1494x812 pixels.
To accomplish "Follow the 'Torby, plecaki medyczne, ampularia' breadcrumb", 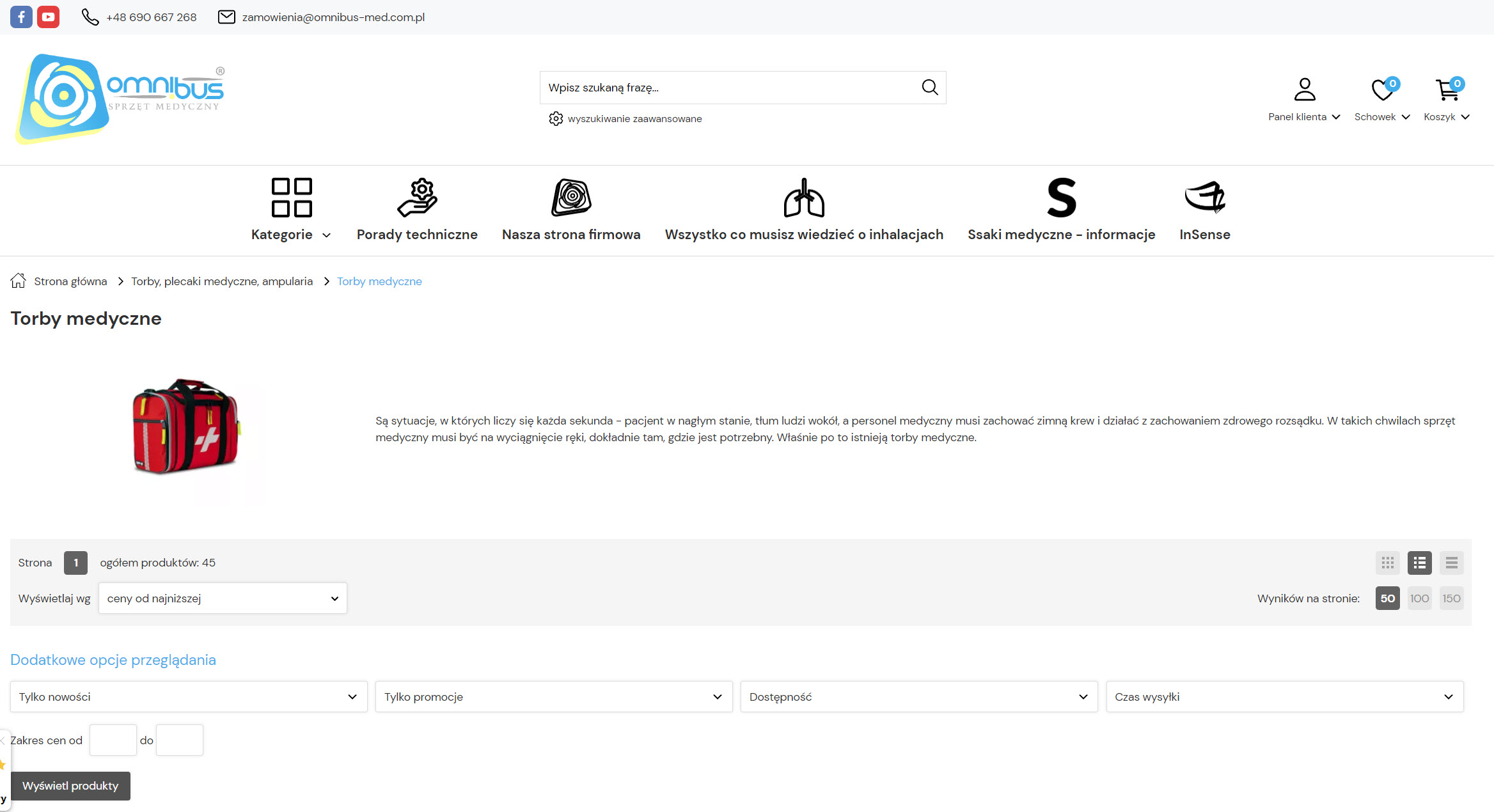I will point(222,281).
